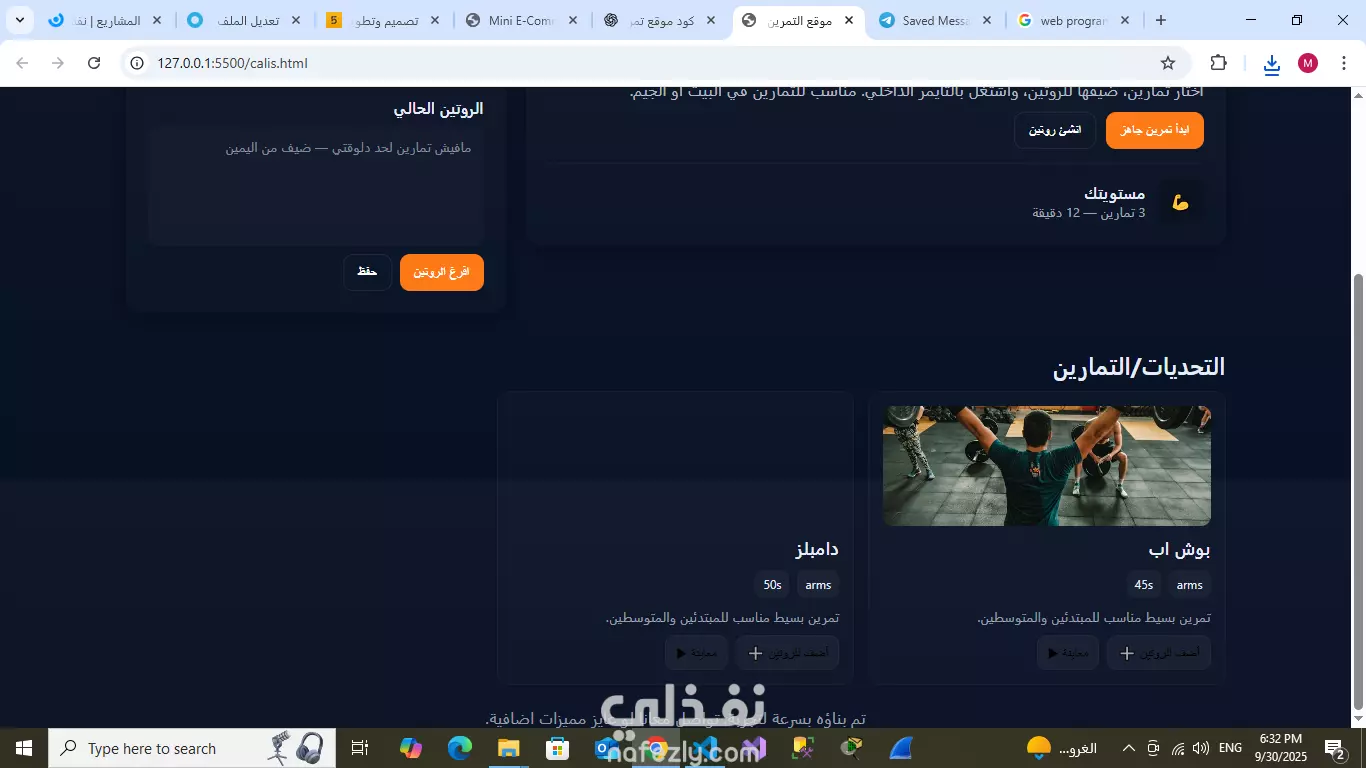The image size is (1366, 768).
Task: Open the weather widget on the taskbar
Action: 1062,748
